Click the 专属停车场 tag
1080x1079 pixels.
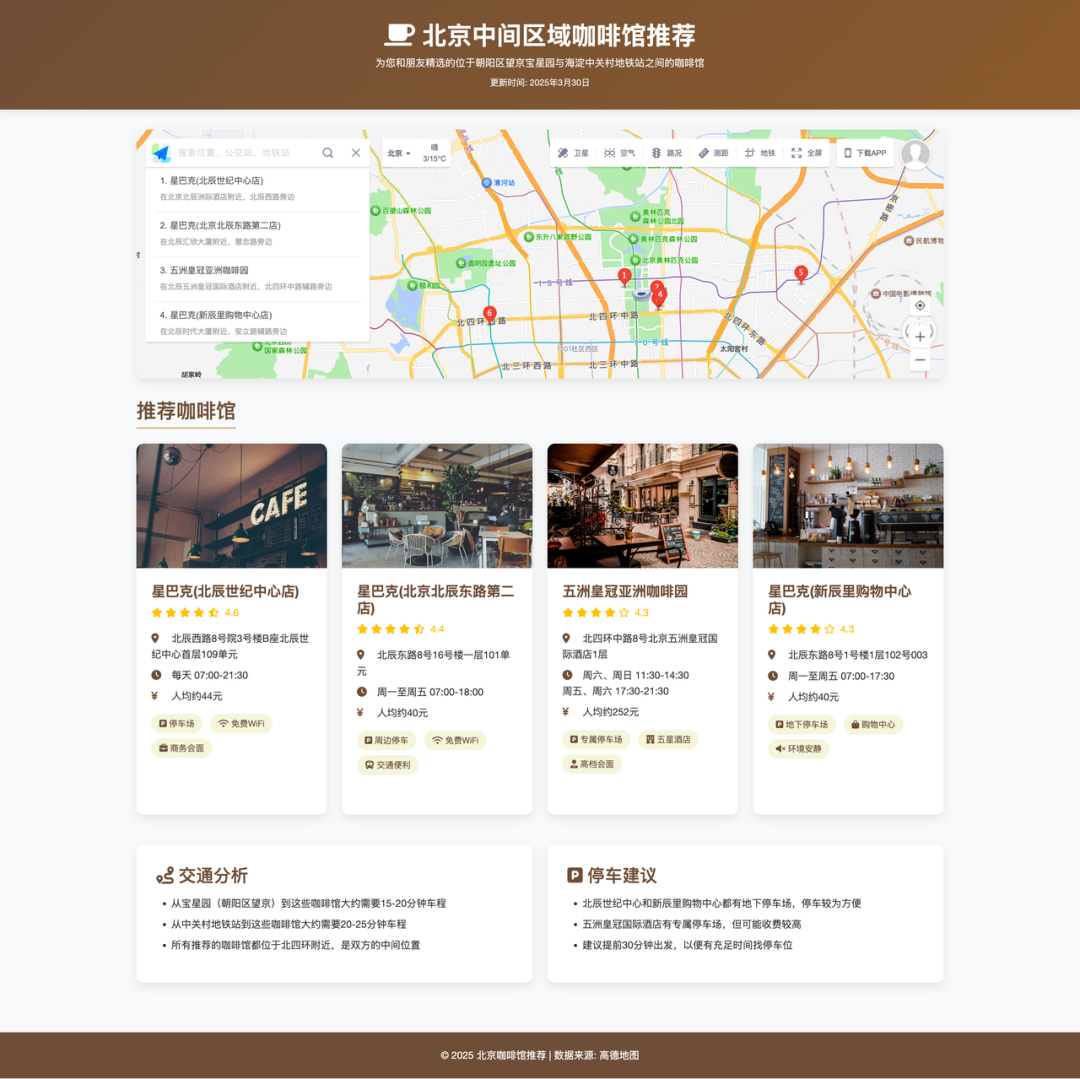pyautogui.click(x=596, y=739)
